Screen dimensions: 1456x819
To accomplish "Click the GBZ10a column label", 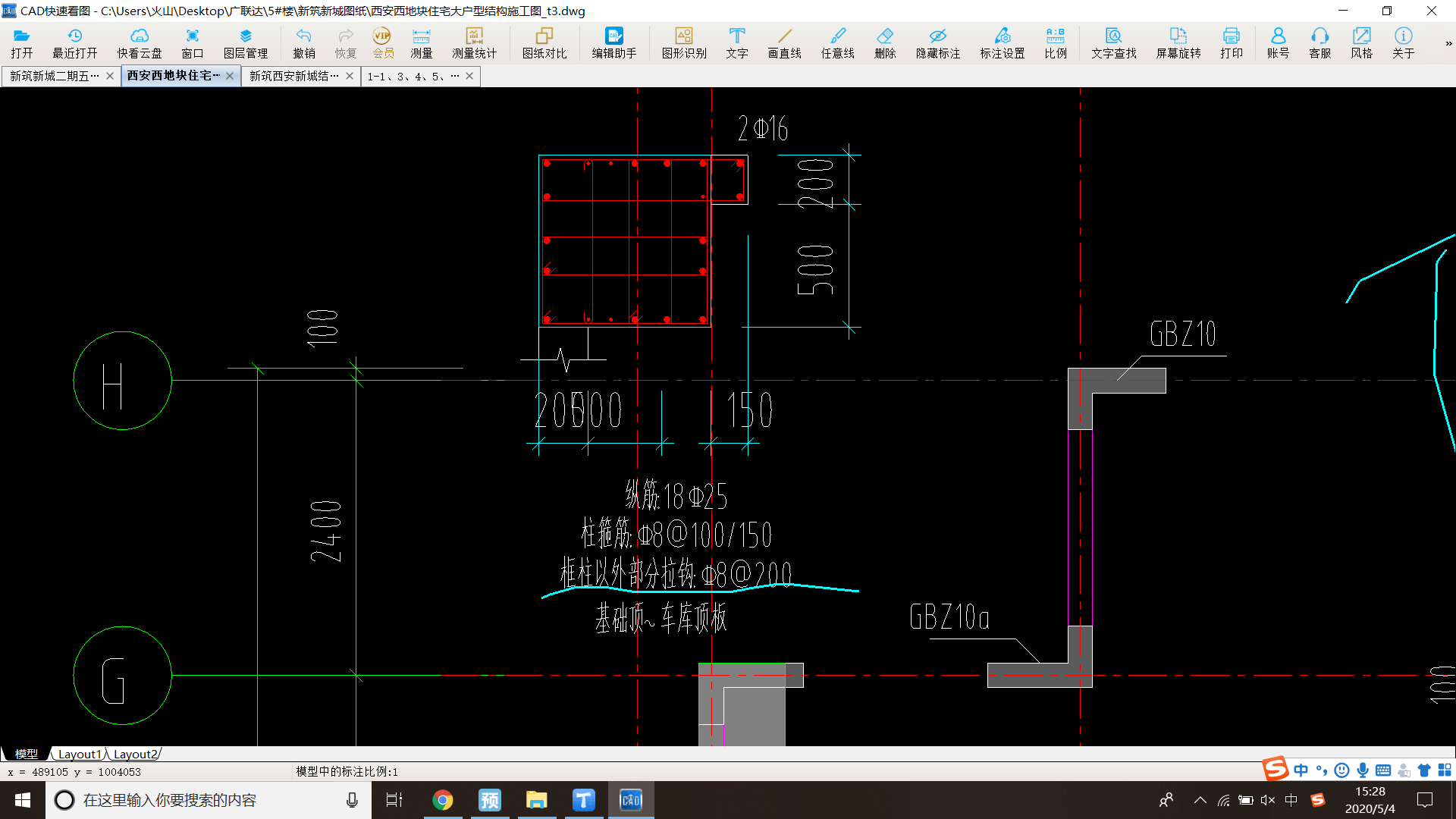I will pyautogui.click(x=949, y=617).
